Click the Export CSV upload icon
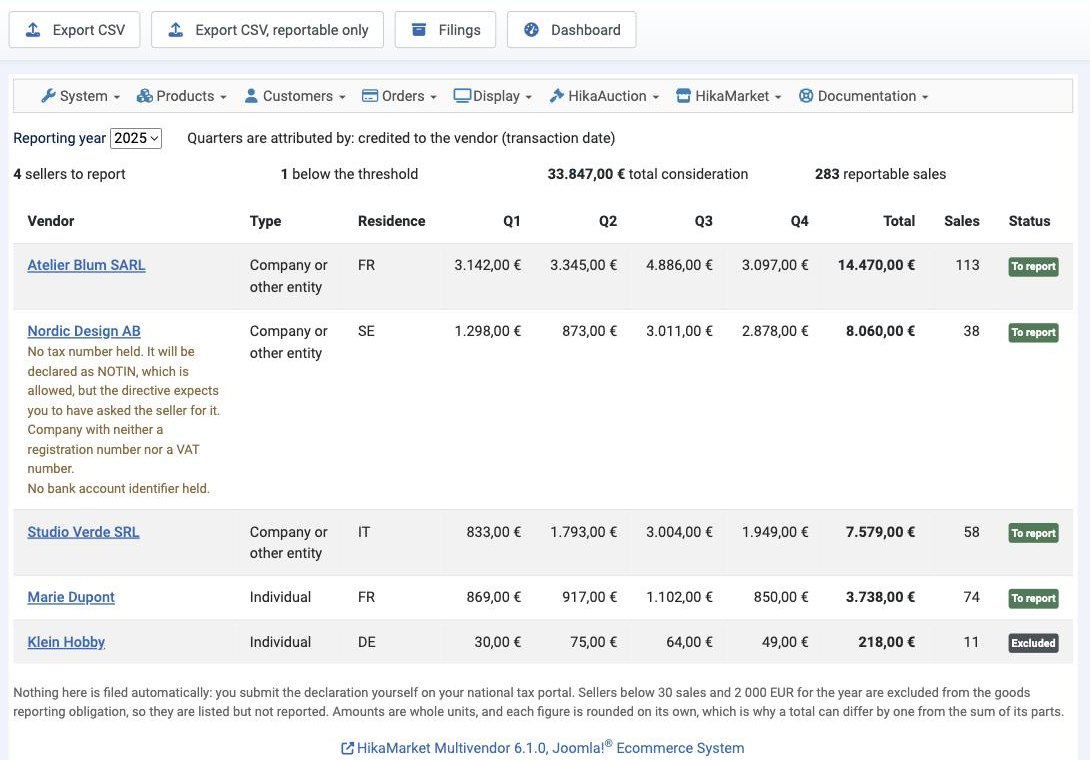The image size is (1090, 760). pyautogui.click(x=33, y=30)
